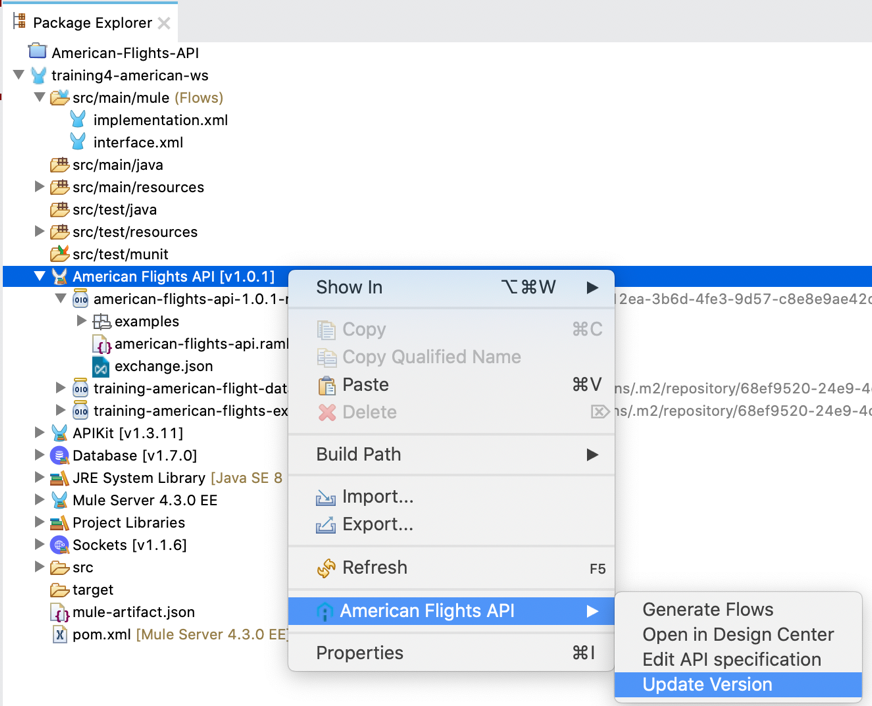The image size is (872, 706).
Task: Select the implementation.xml file name
Action: pos(161,120)
